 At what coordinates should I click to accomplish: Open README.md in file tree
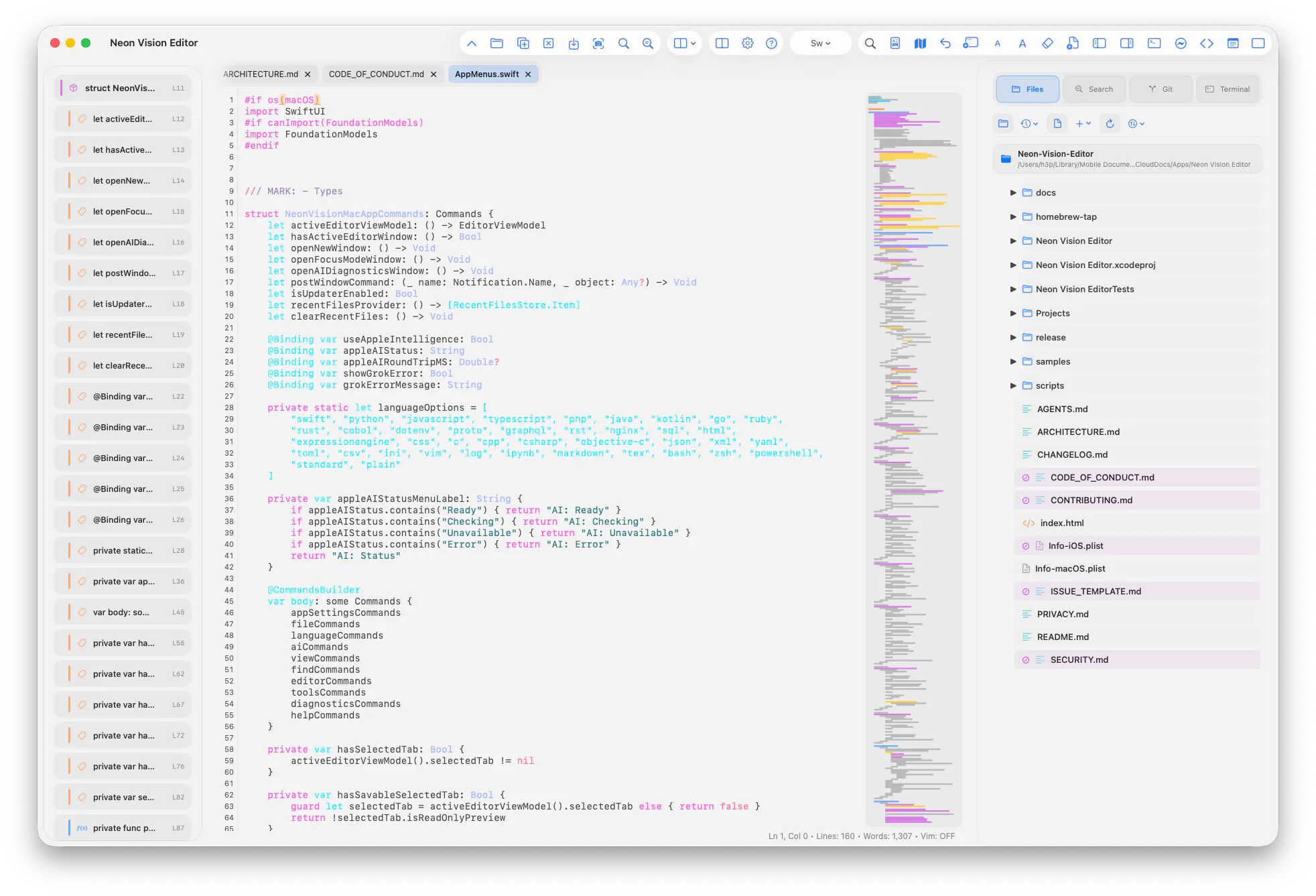pyautogui.click(x=1136, y=637)
